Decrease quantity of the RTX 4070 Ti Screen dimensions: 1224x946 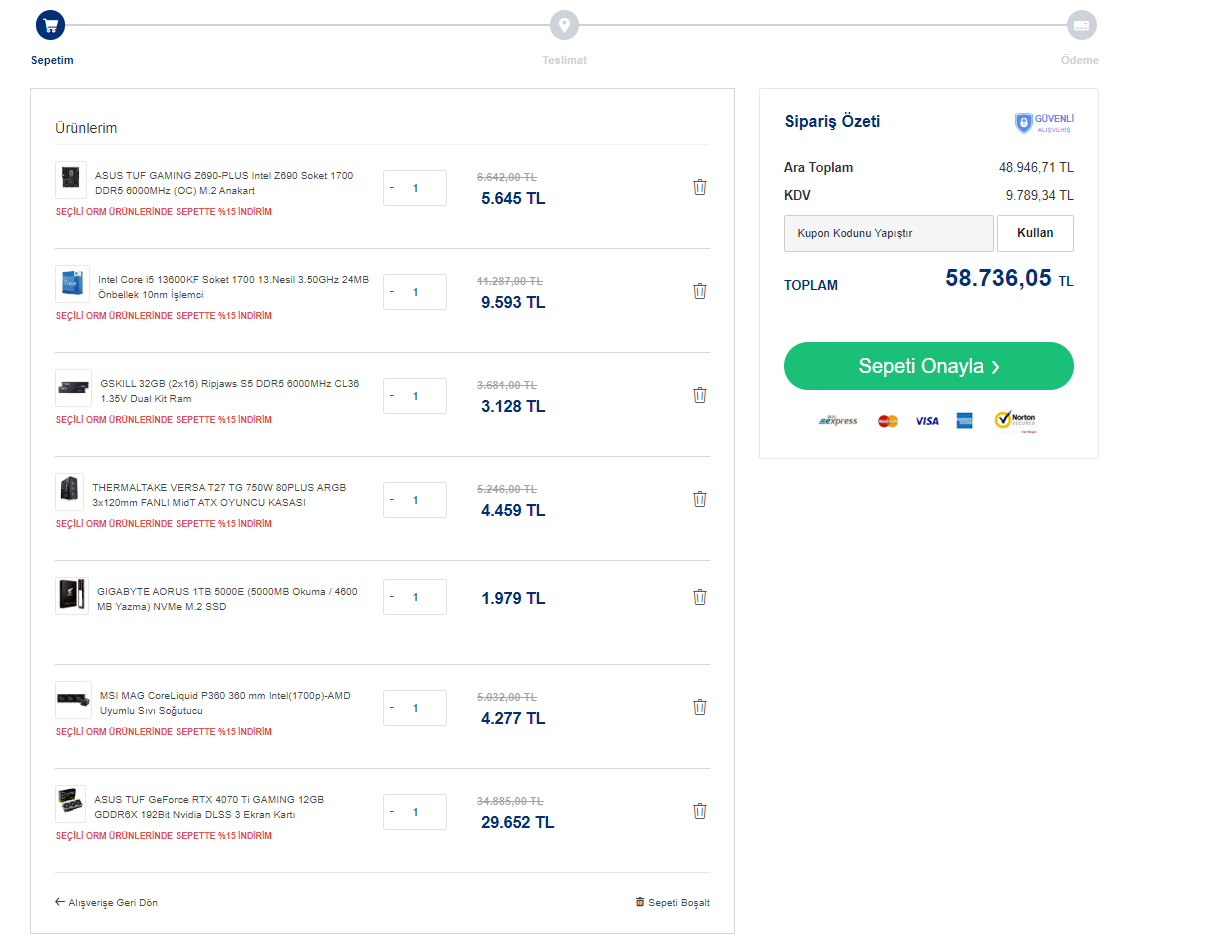[392, 811]
